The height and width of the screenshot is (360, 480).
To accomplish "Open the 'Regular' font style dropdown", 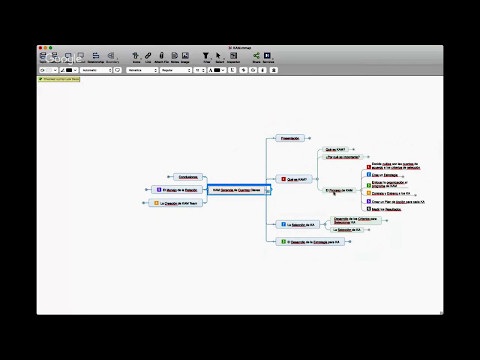I will [176, 70].
